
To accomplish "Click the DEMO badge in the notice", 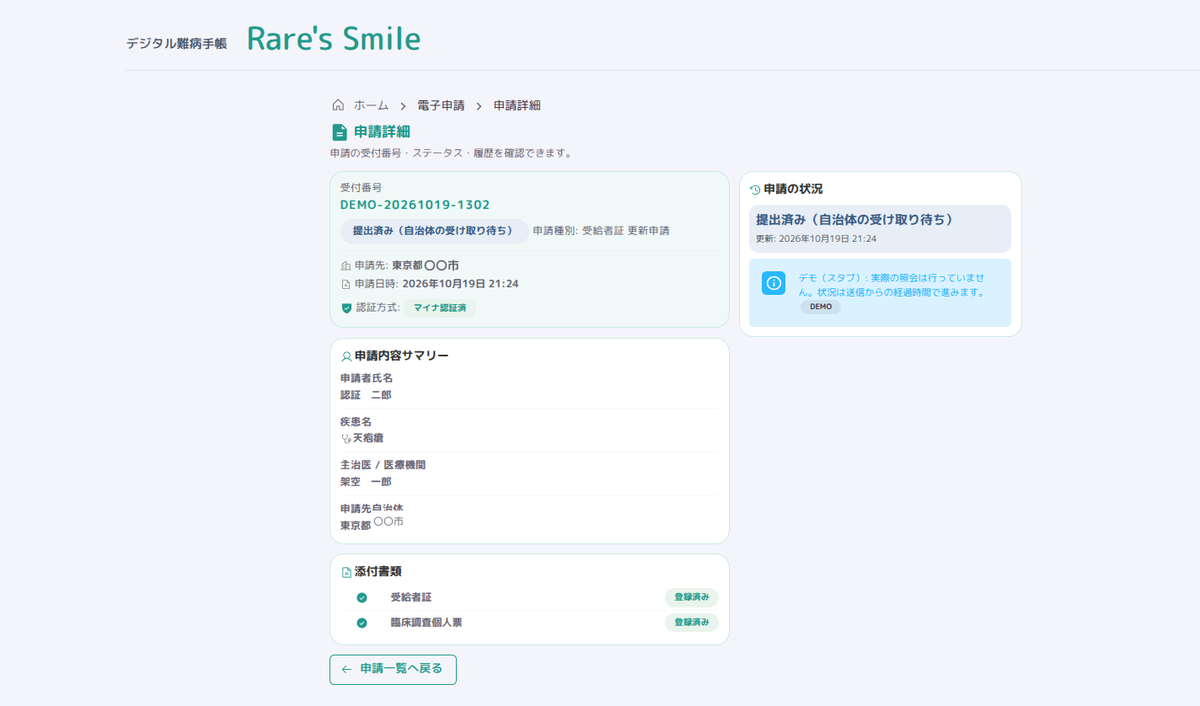I will 820,307.
